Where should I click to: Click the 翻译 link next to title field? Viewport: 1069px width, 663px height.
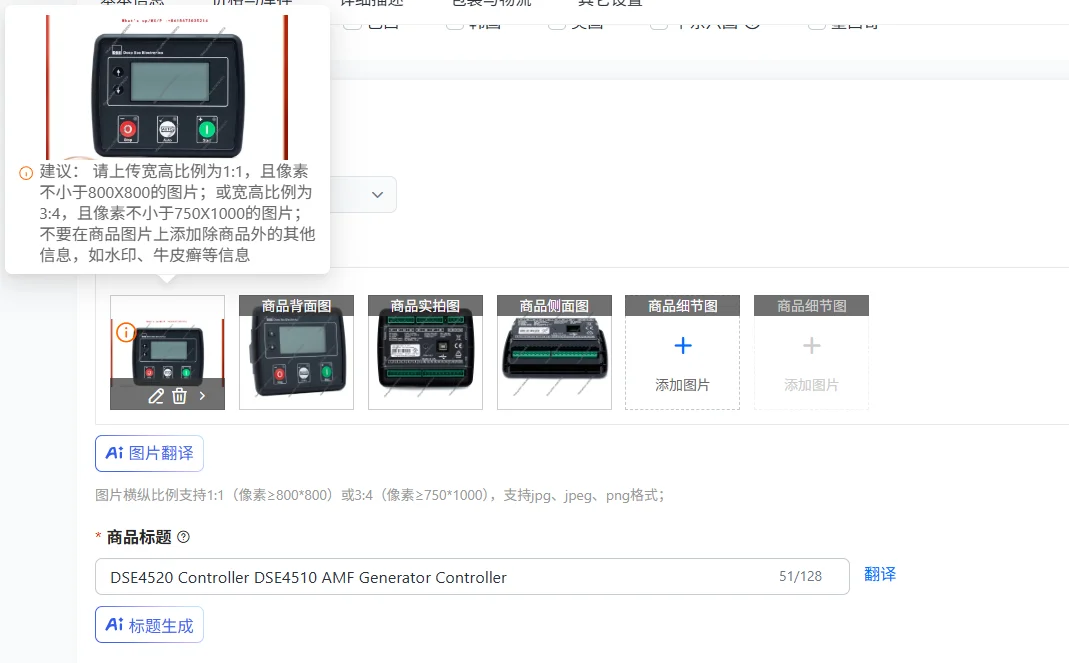(879, 574)
